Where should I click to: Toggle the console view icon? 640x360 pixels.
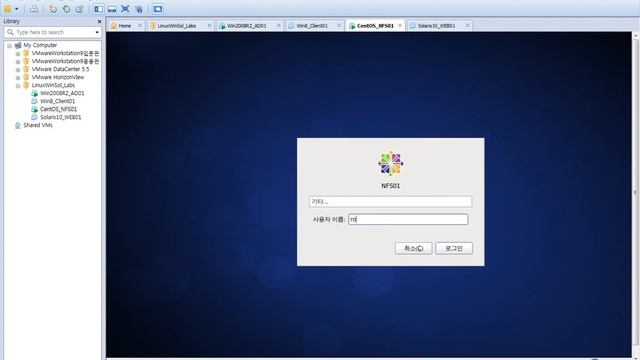(x=158, y=9)
